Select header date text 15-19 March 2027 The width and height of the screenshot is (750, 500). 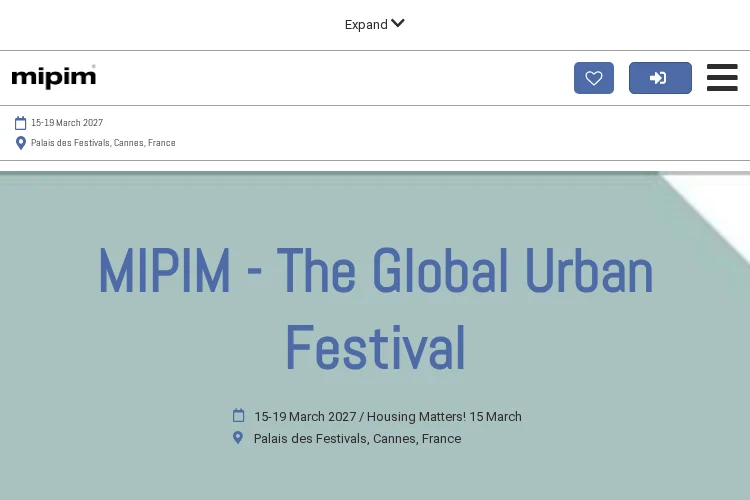coord(67,123)
